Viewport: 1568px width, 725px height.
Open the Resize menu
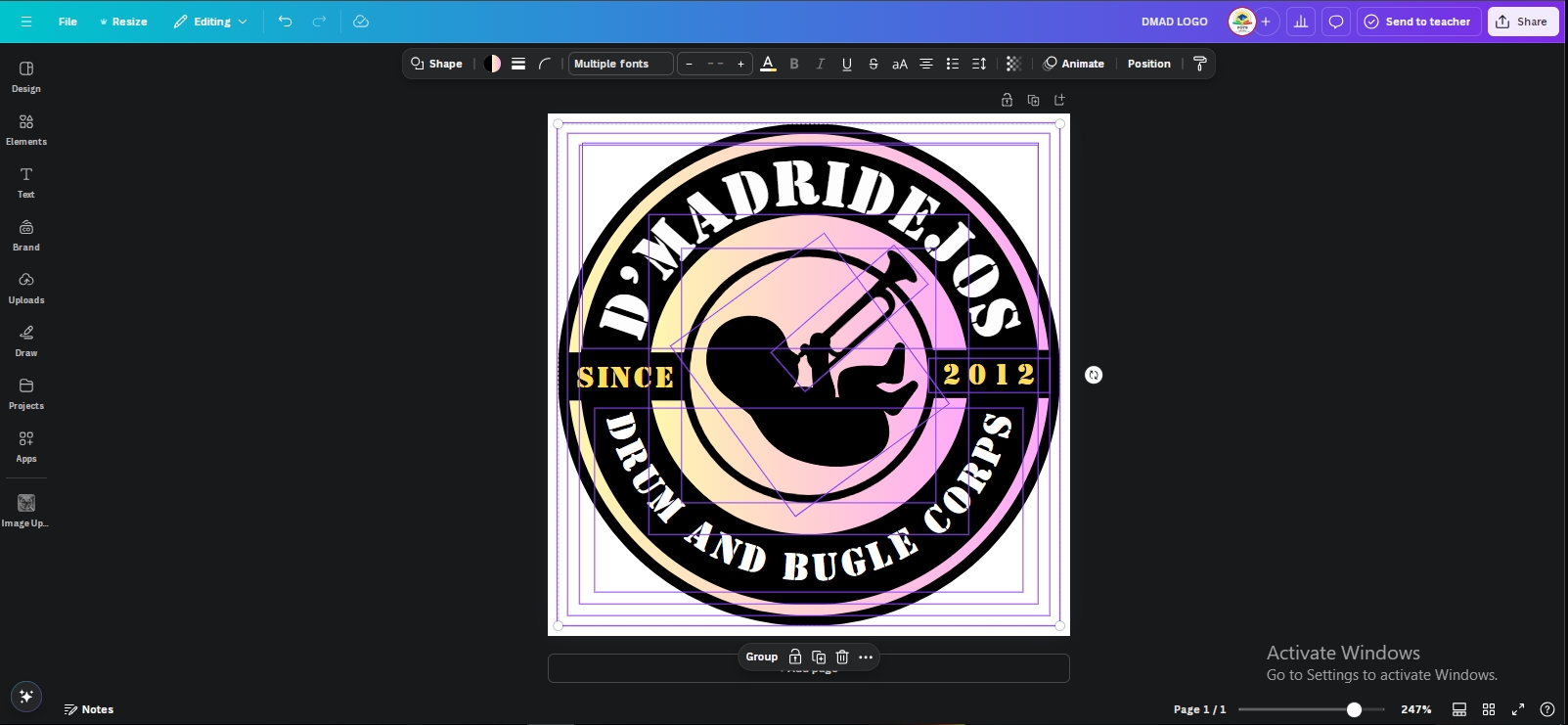[x=123, y=22]
